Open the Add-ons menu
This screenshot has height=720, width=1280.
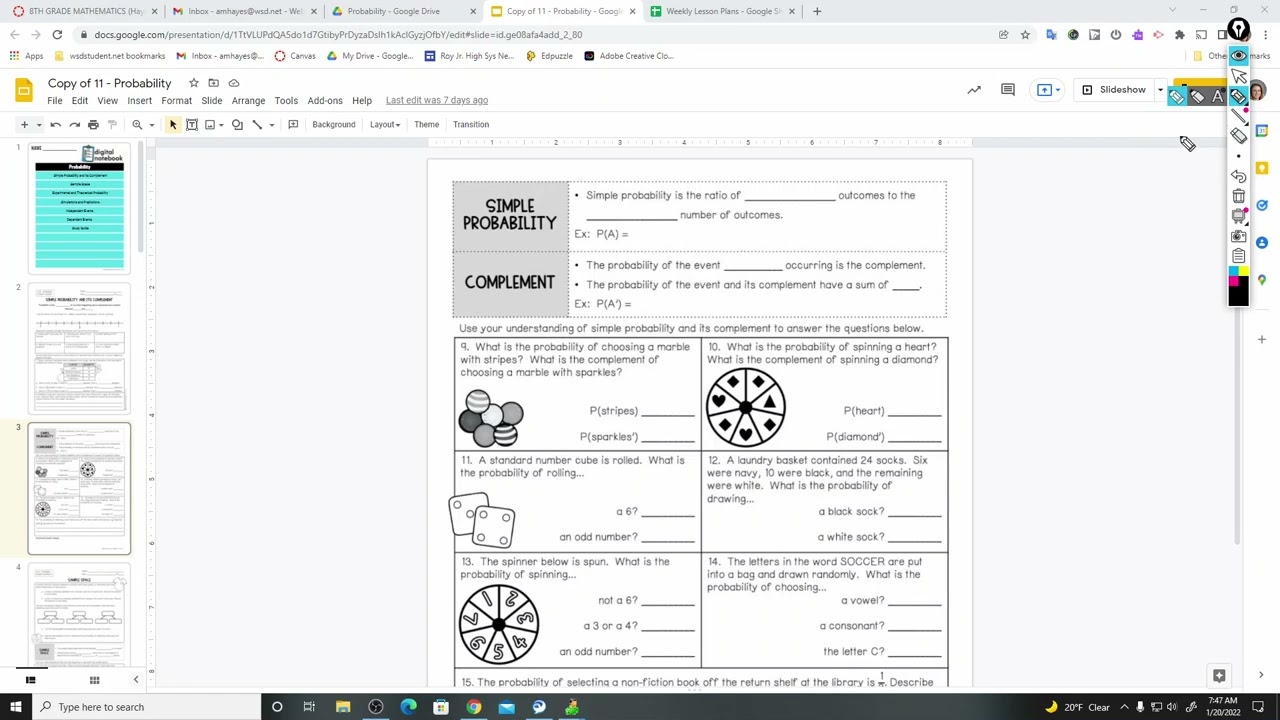[325, 101]
